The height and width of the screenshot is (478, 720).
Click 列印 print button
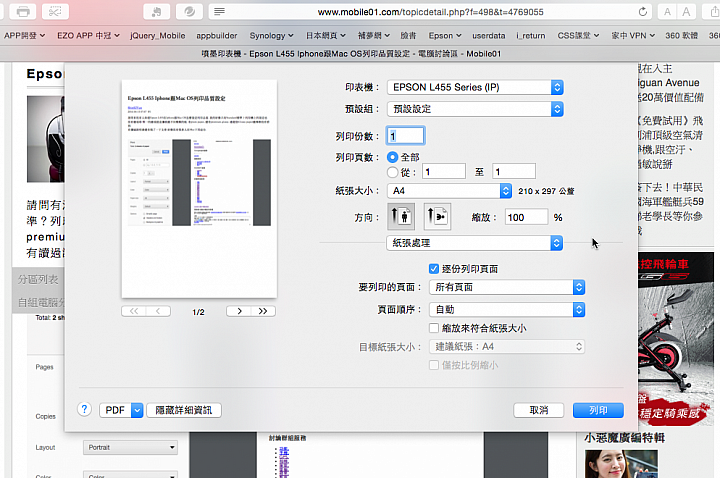pyautogui.click(x=598, y=410)
